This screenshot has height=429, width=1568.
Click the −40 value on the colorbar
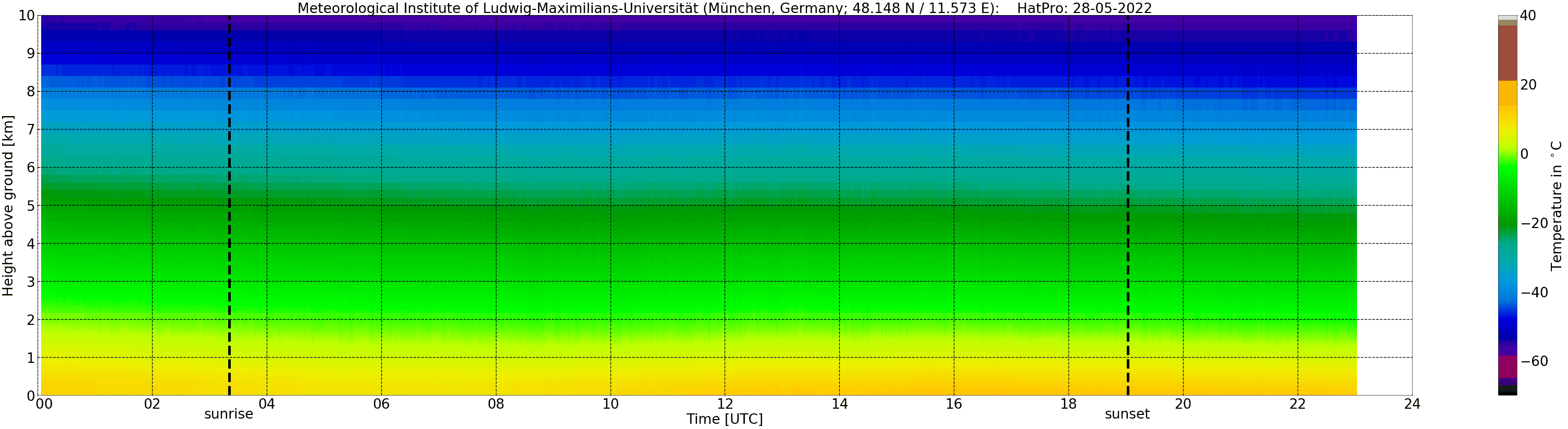coord(1534,293)
